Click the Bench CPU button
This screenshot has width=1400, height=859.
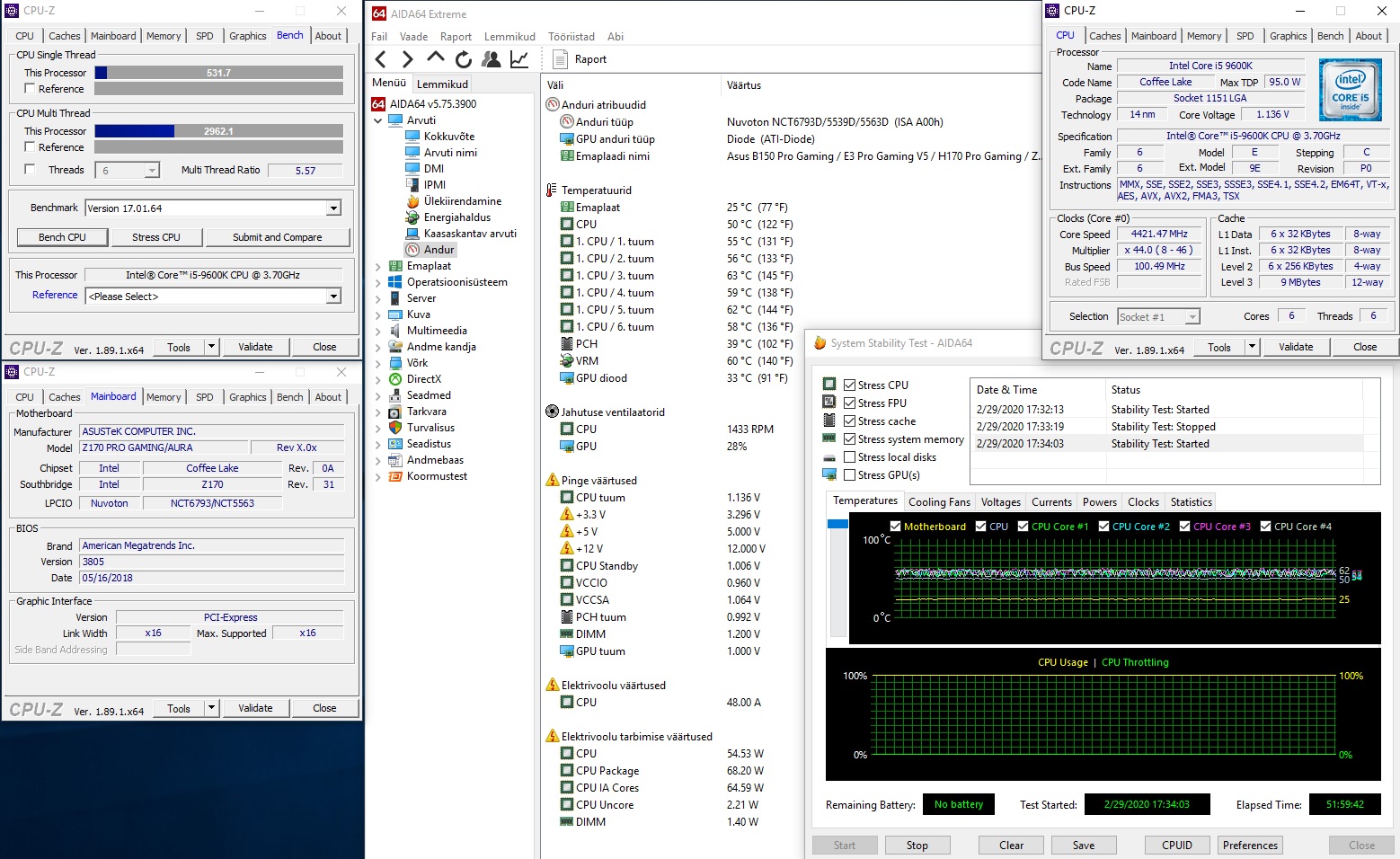pyautogui.click(x=62, y=237)
